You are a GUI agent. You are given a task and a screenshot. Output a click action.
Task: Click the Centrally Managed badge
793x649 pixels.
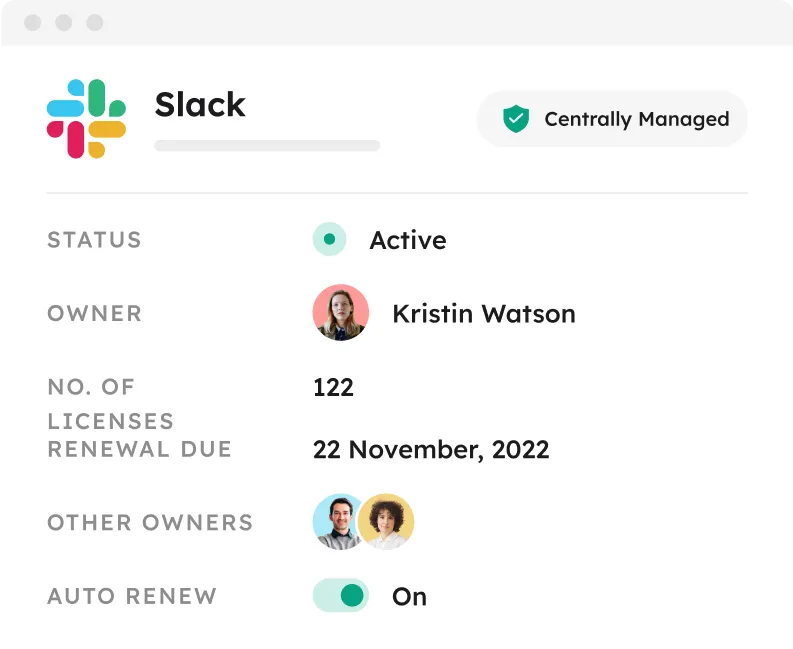[x=612, y=119]
